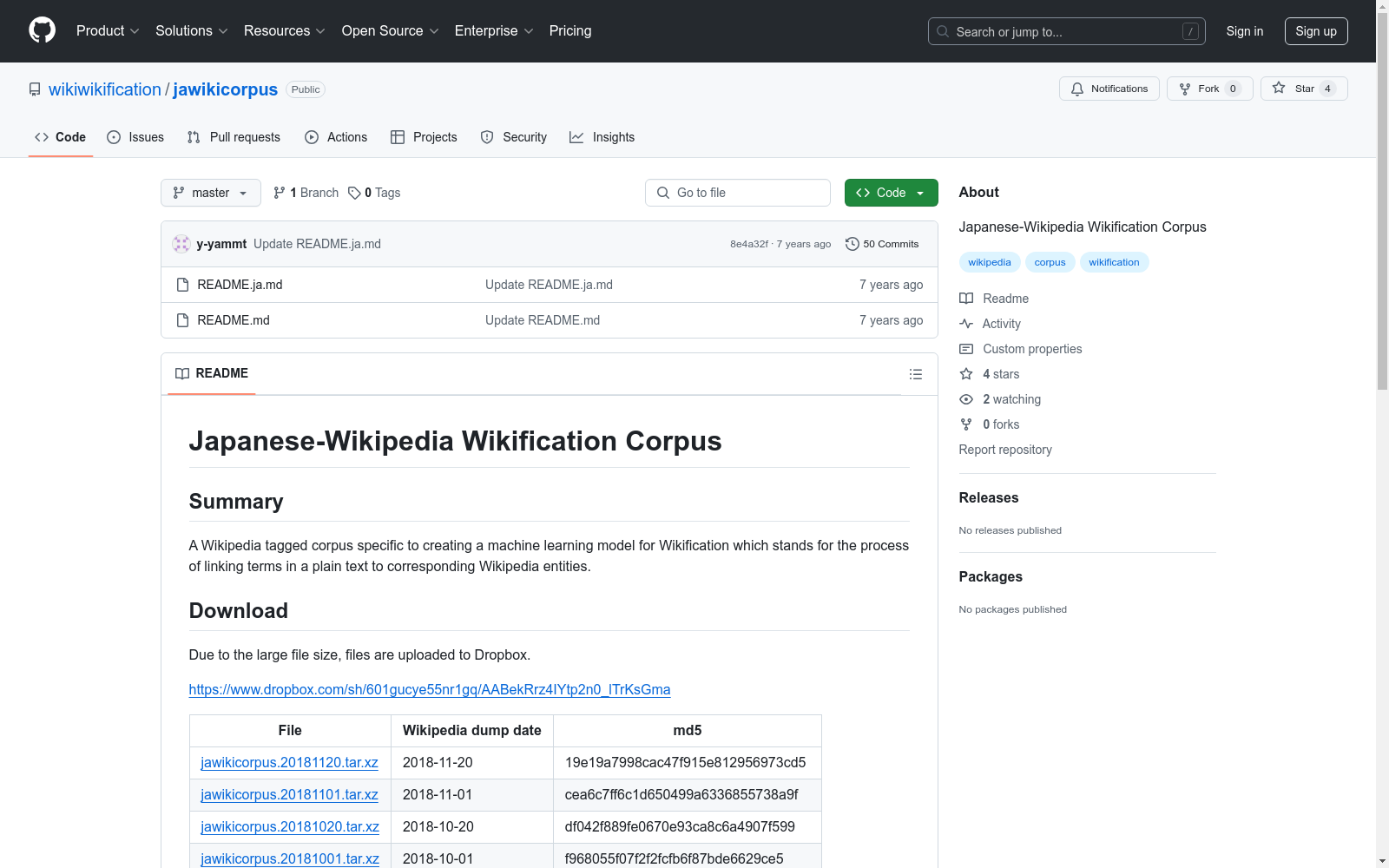Screen dimensions: 1389x868
Task: Expand the Open Source menu
Action: 391,30
